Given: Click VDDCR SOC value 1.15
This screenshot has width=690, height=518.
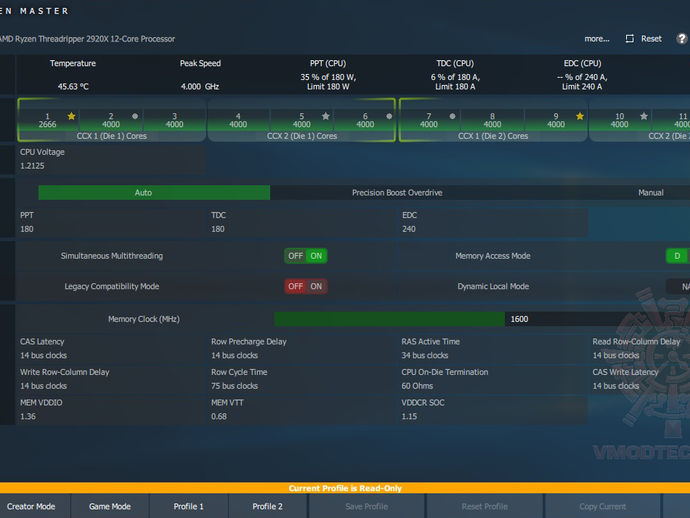Looking at the screenshot, I should point(409,416).
